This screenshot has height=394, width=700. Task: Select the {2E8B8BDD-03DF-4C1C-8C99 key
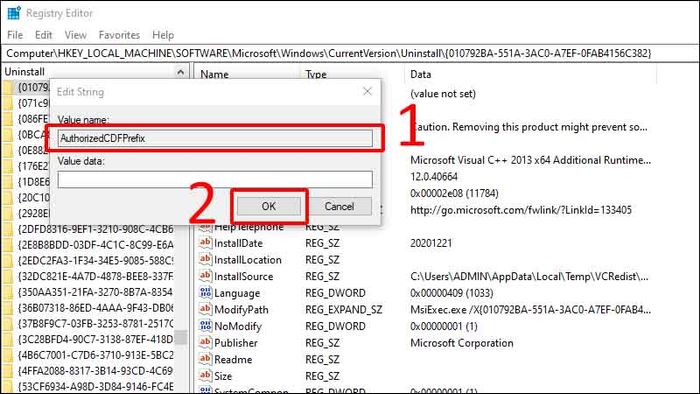coord(96,245)
